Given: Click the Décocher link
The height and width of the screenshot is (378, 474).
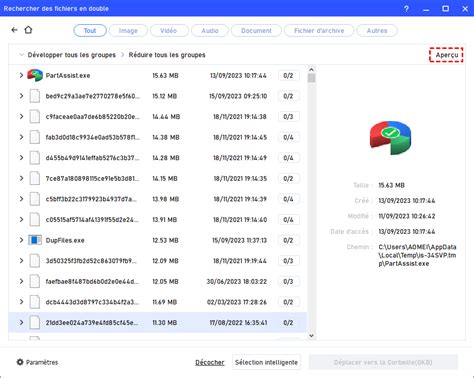Looking at the screenshot, I should tap(210, 362).
